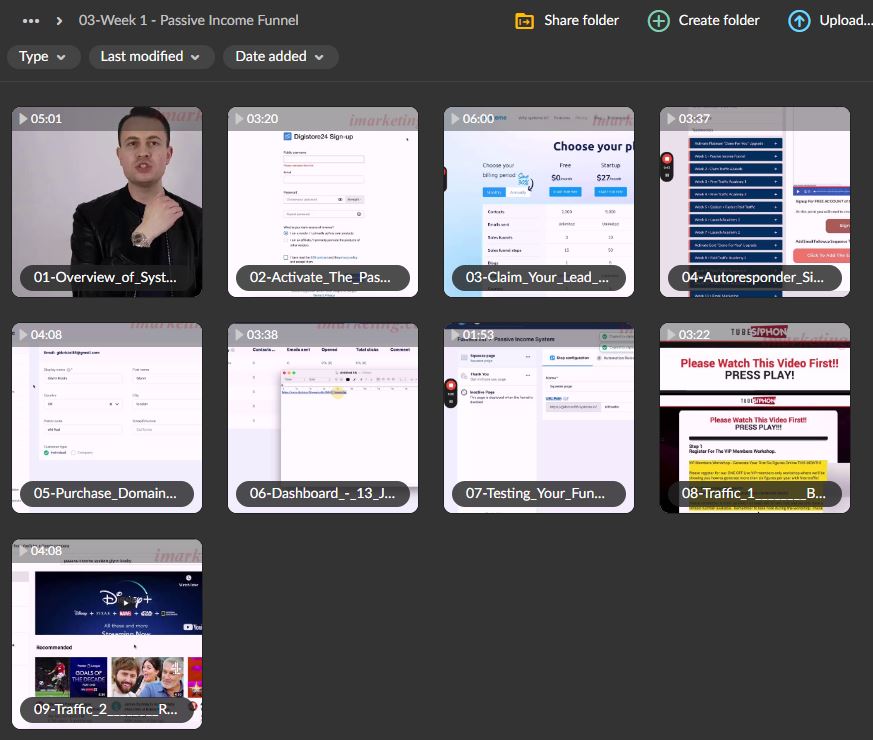The width and height of the screenshot is (873, 740).
Task: Click the play icon on 09-Traffic_2 video
Action: [x=25, y=550]
